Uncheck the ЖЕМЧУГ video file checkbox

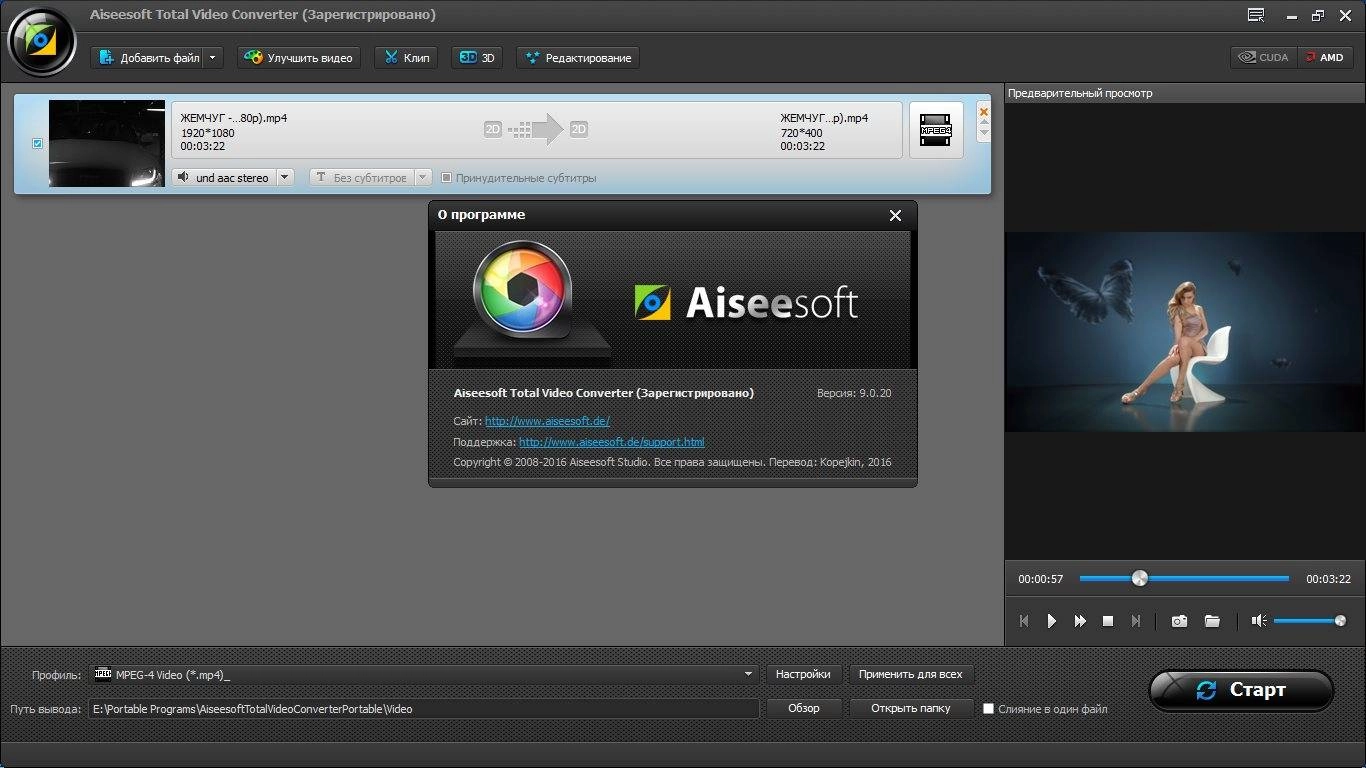click(x=37, y=143)
